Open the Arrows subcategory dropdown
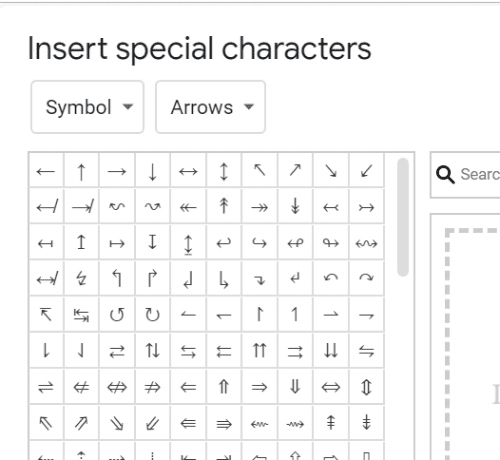Image resolution: width=500 pixels, height=460 pixels. tap(210, 107)
